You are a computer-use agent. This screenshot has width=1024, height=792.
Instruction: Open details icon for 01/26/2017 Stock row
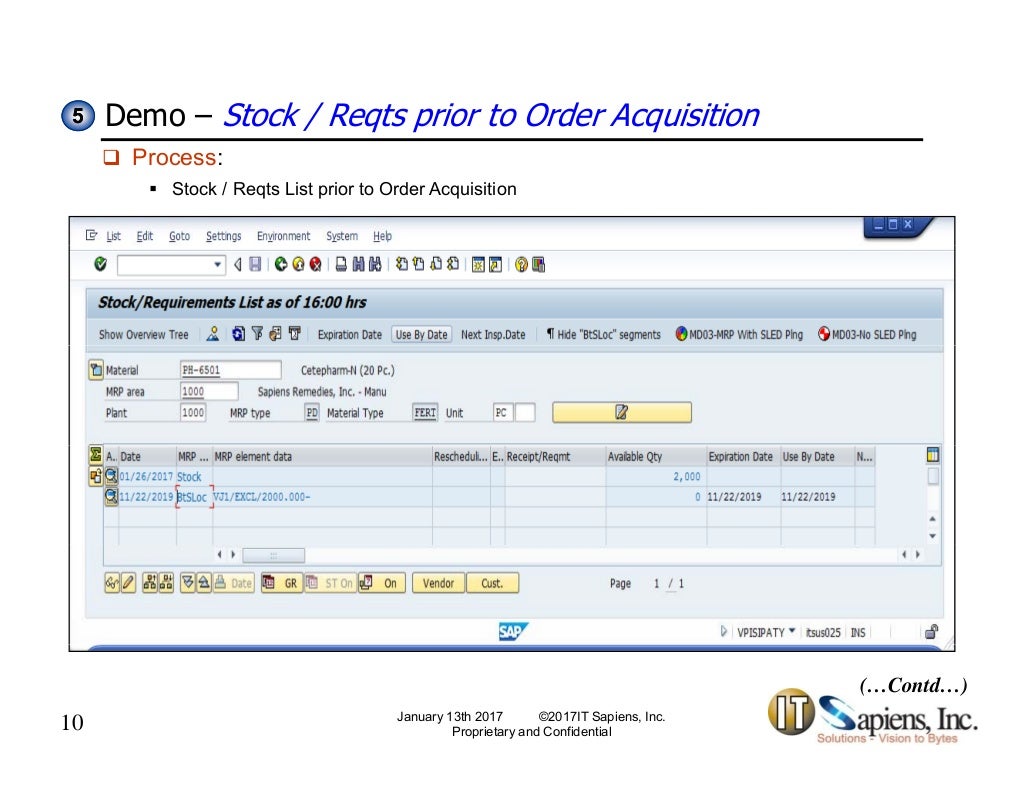click(111, 476)
